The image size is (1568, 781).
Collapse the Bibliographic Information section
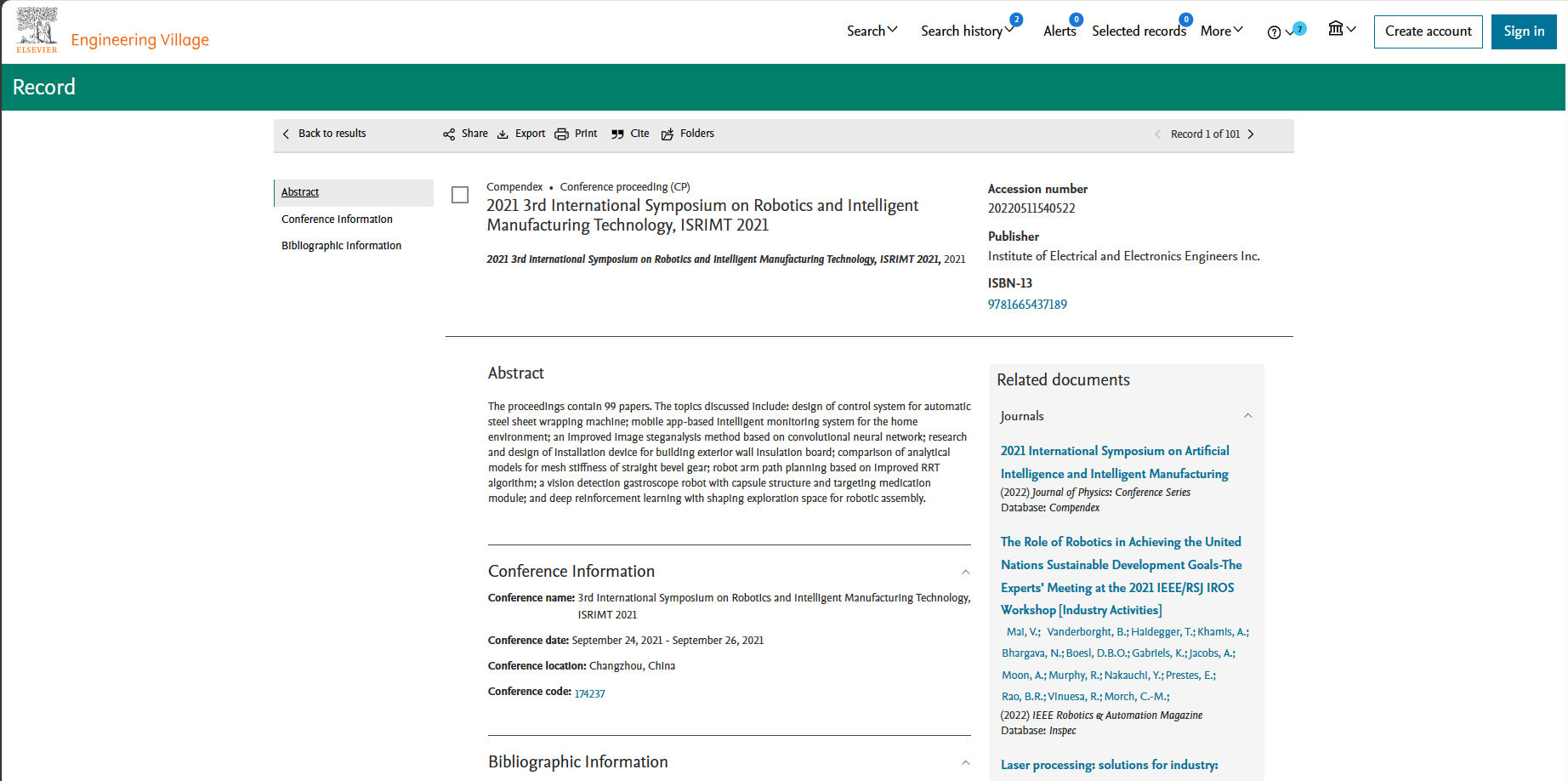point(965,762)
